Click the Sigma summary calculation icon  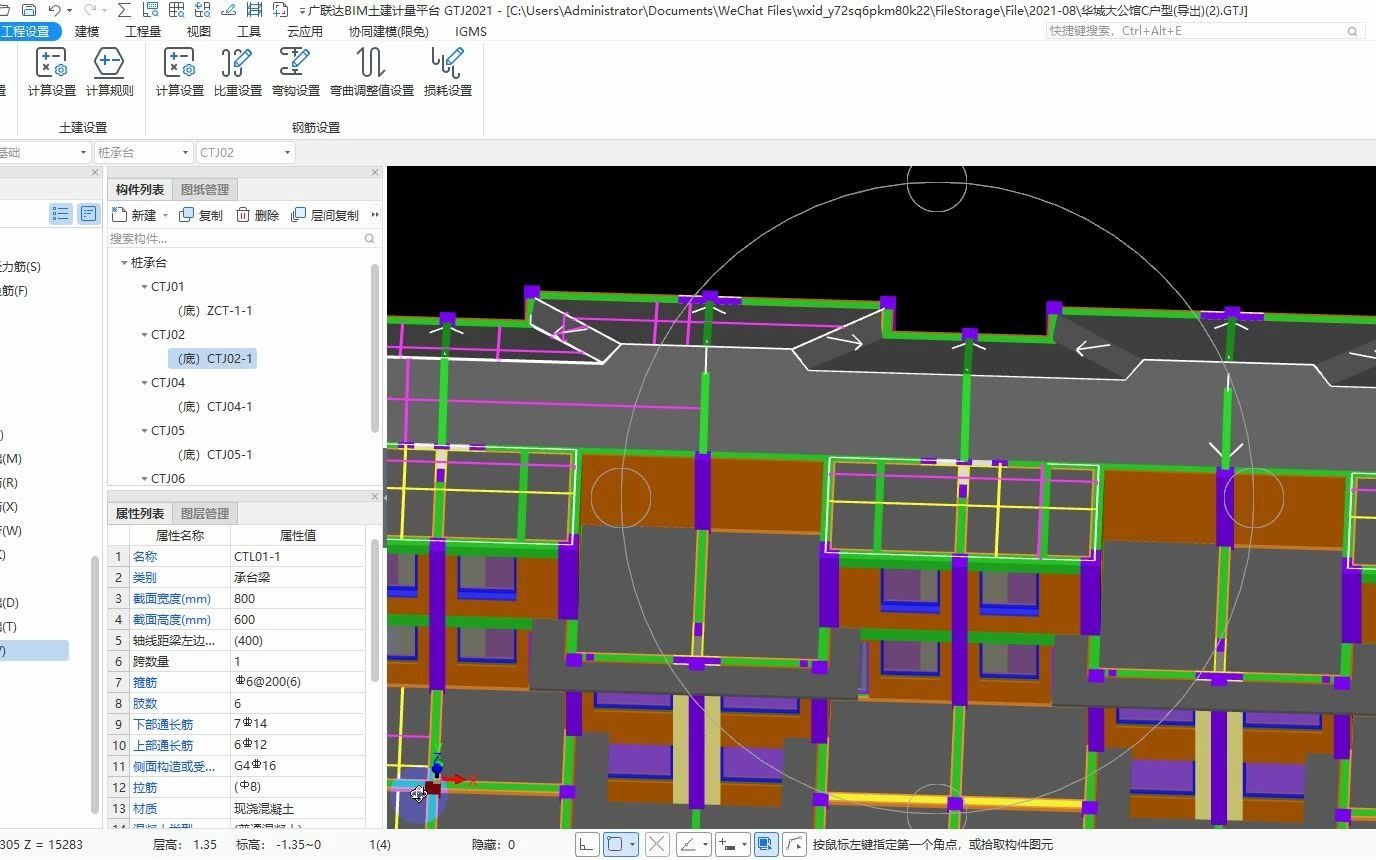click(124, 10)
